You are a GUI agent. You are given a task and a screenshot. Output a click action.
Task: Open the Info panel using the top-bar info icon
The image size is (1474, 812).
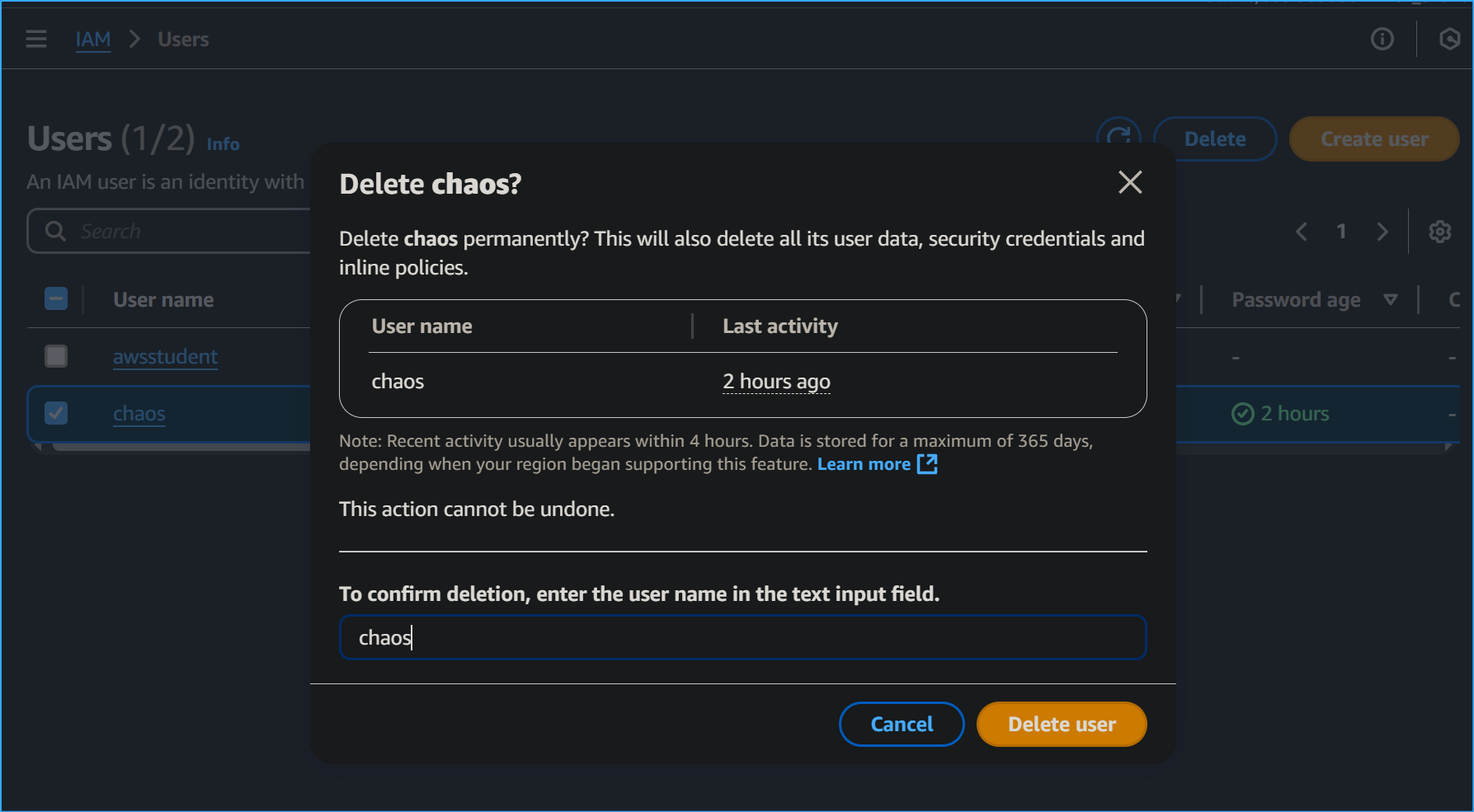[1382, 39]
